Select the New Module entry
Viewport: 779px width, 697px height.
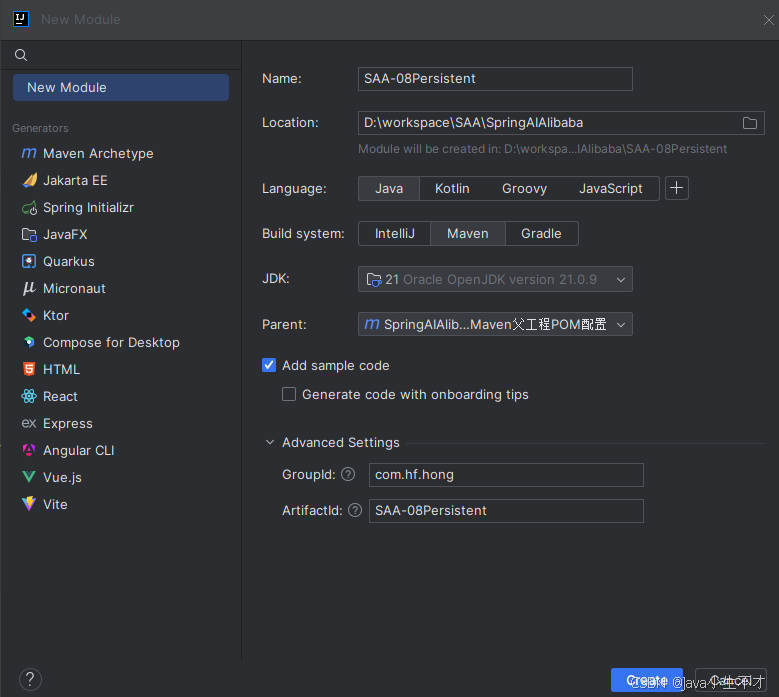121,87
